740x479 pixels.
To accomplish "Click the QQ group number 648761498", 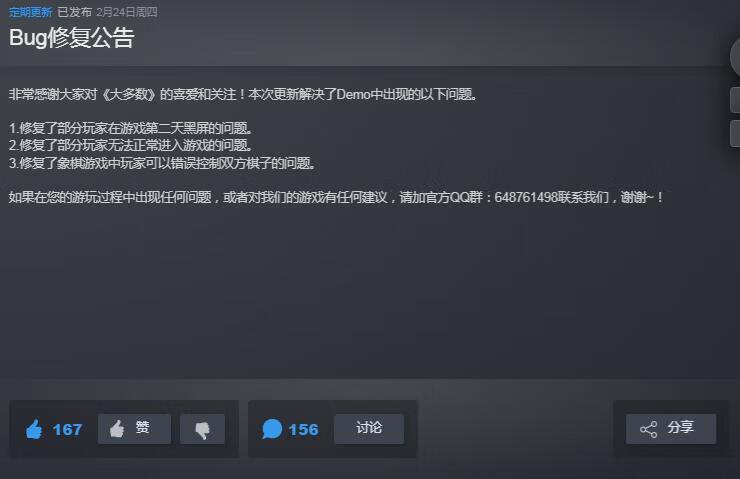I will pos(526,197).
